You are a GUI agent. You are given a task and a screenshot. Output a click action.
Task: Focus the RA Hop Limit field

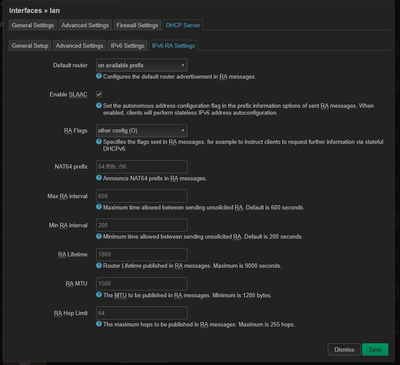142,313
